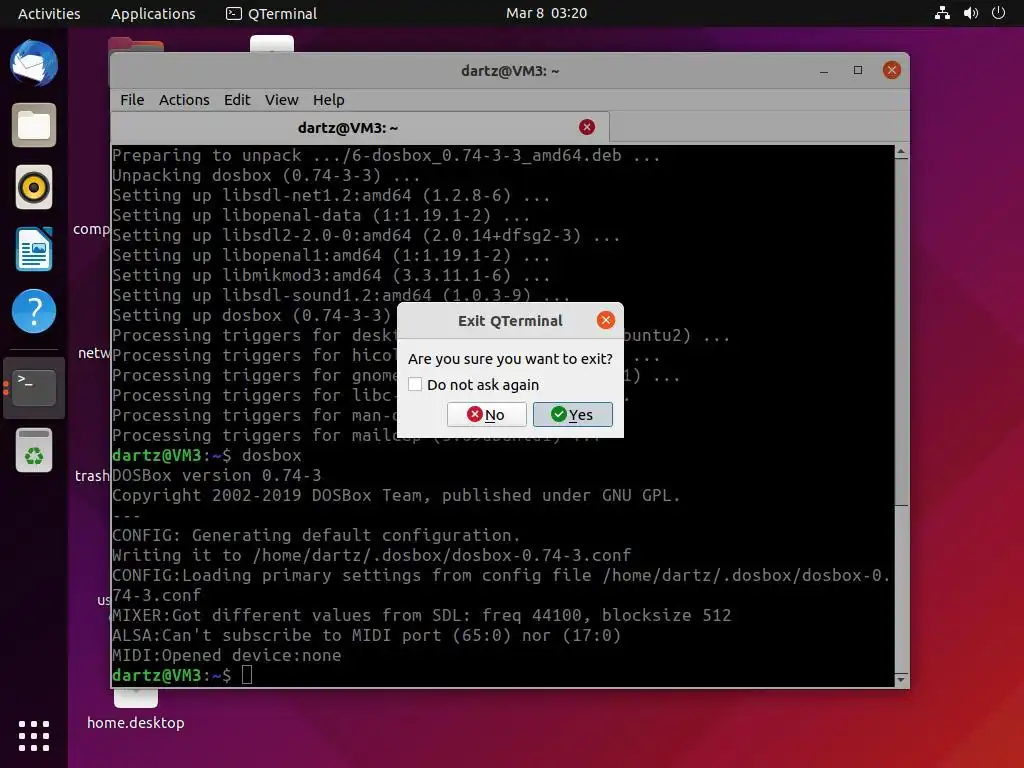The image size is (1024, 768).
Task: Open the volume icon in top bar
Action: [971, 13]
